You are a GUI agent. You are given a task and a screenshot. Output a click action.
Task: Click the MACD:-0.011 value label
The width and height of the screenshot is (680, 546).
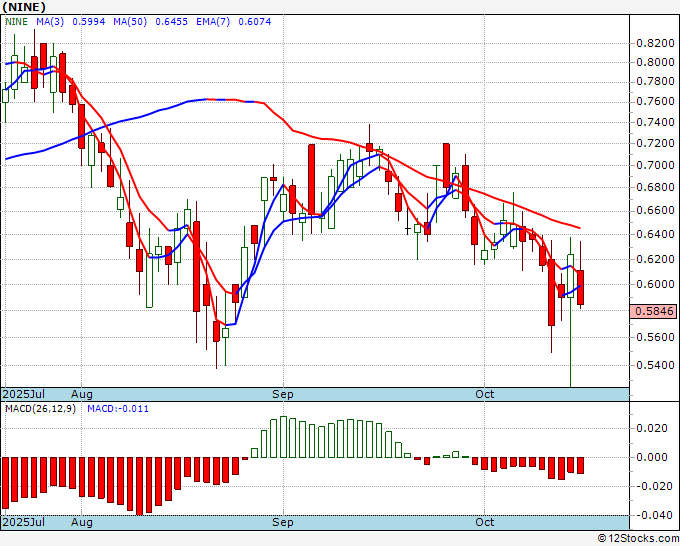(x=118, y=409)
